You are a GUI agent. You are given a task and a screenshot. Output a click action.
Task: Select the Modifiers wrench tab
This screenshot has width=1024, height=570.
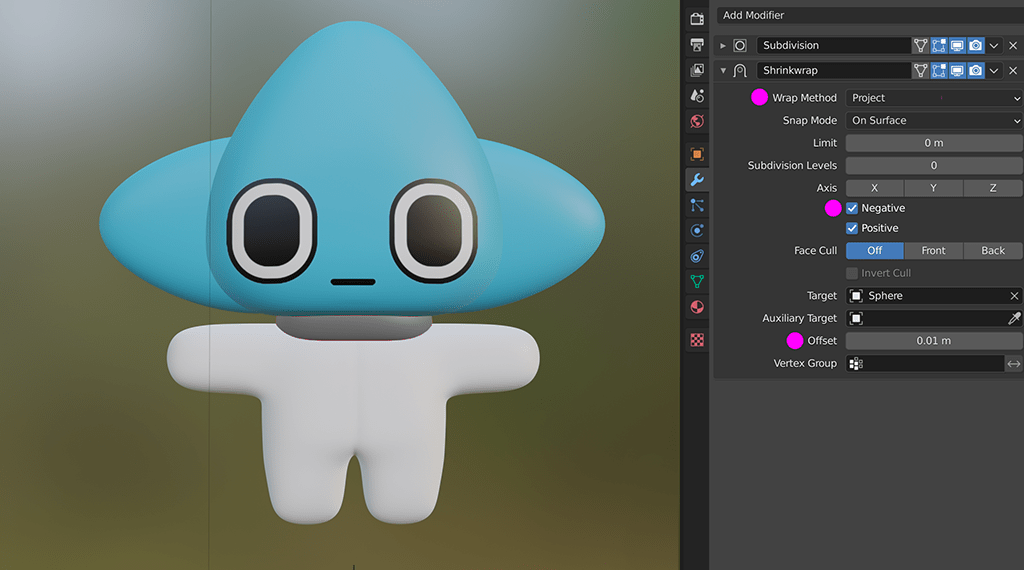[697, 180]
